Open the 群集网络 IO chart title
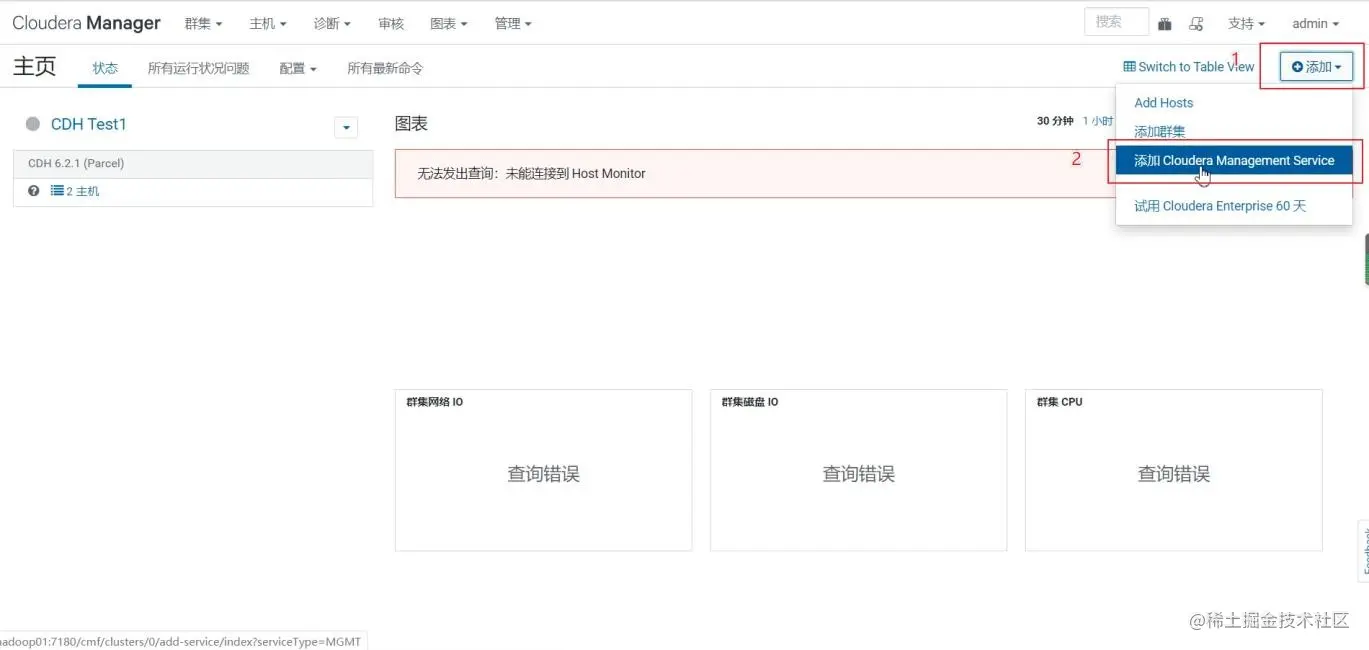1369x650 pixels. [435, 402]
